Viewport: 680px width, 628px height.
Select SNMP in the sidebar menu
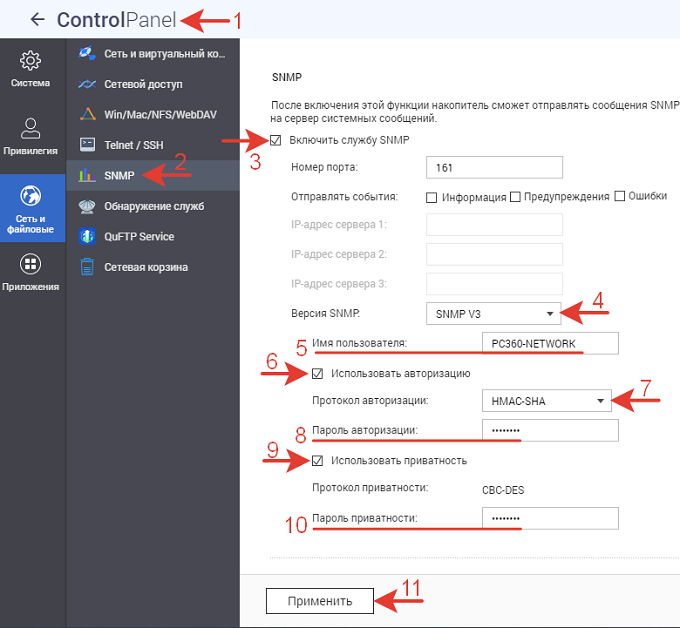coord(118,176)
